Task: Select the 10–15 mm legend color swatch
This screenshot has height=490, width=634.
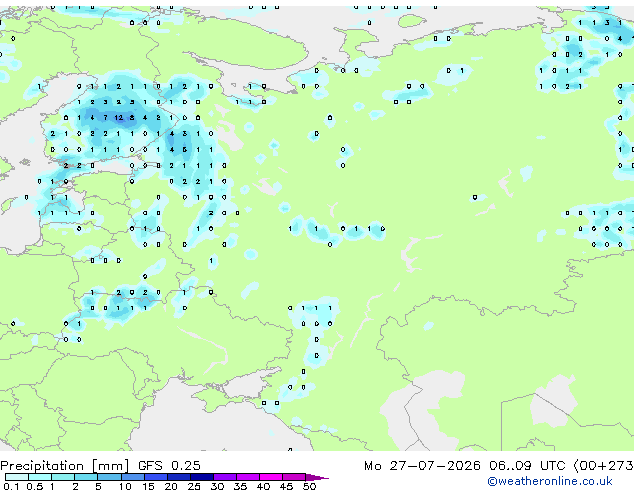Action: point(133,477)
